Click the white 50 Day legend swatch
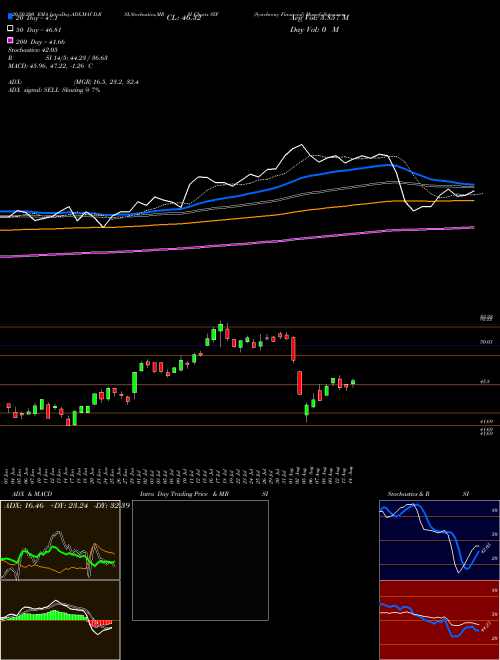The image size is (500, 660). click(10, 29)
